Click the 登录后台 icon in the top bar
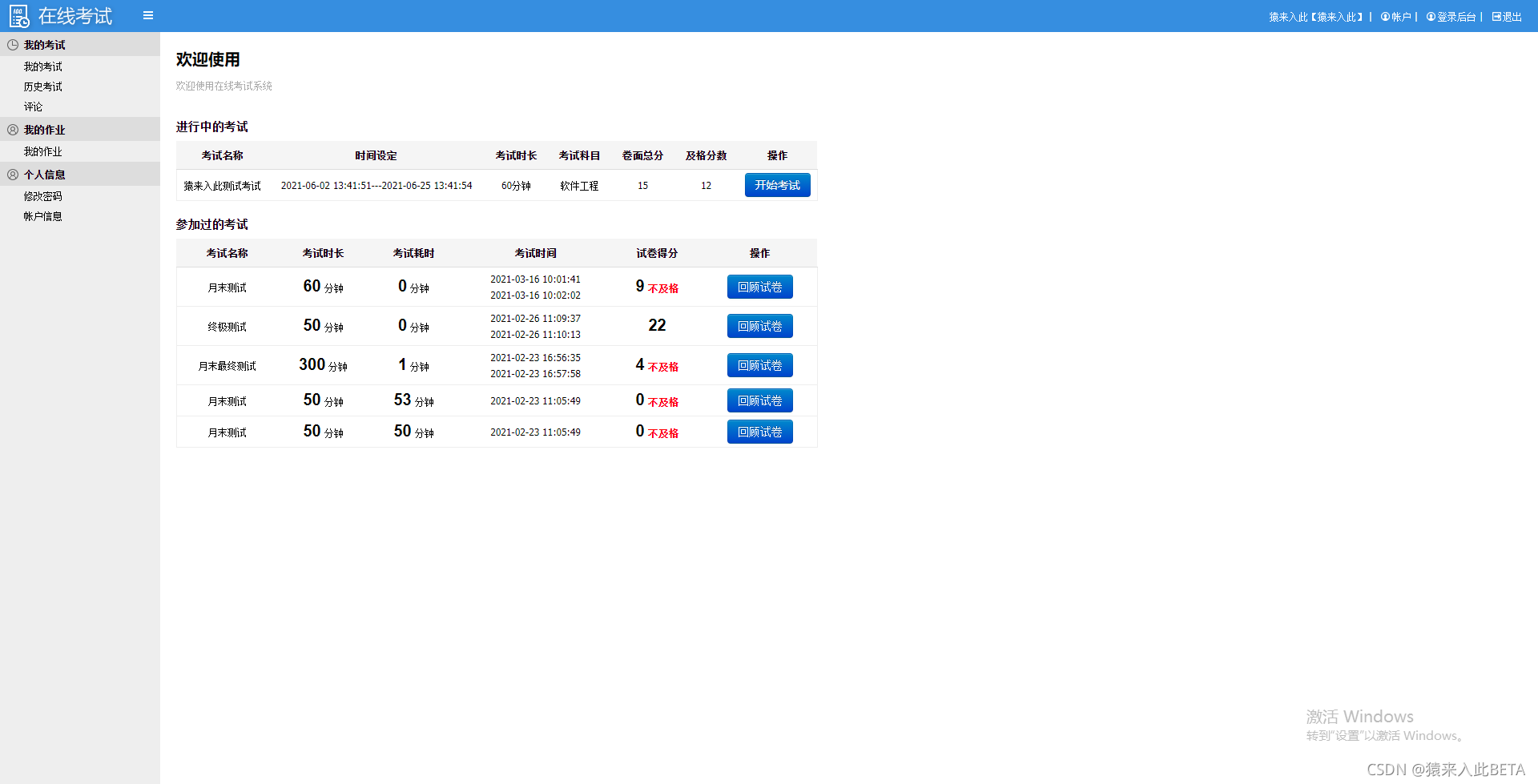Screen dimensions: 1538x784 (1431, 17)
